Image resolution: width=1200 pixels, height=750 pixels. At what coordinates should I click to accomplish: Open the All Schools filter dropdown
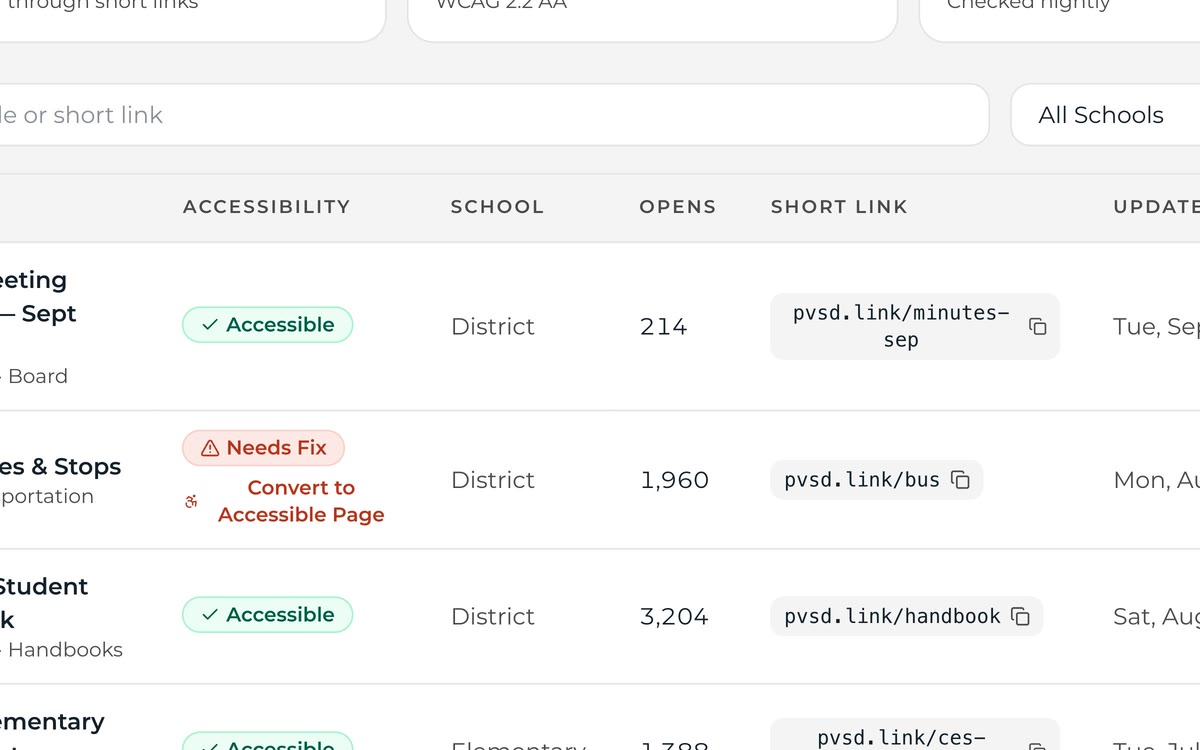(1105, 115)
